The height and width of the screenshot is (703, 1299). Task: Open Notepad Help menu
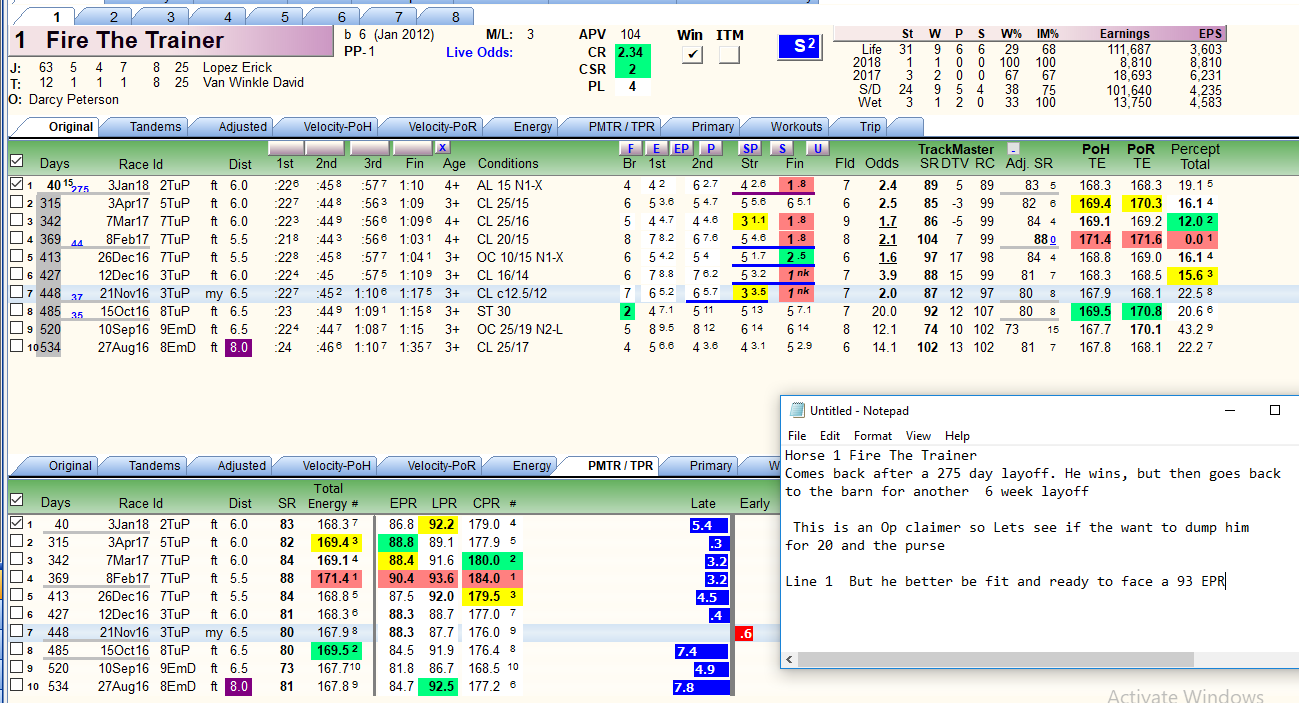tap(957, 436)
